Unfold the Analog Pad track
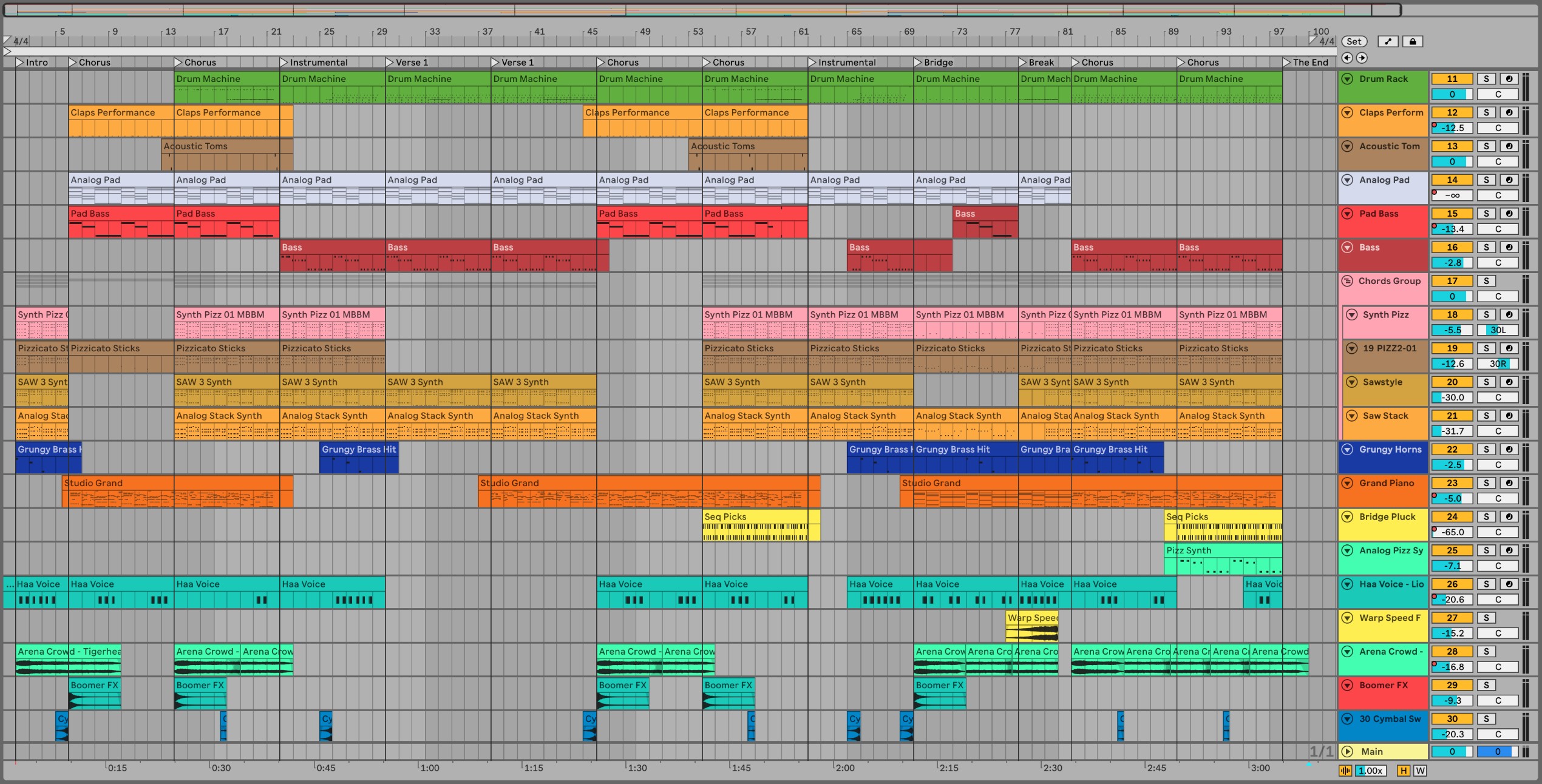This screenshot has width=1542, height=784. tap(1347, 180)
